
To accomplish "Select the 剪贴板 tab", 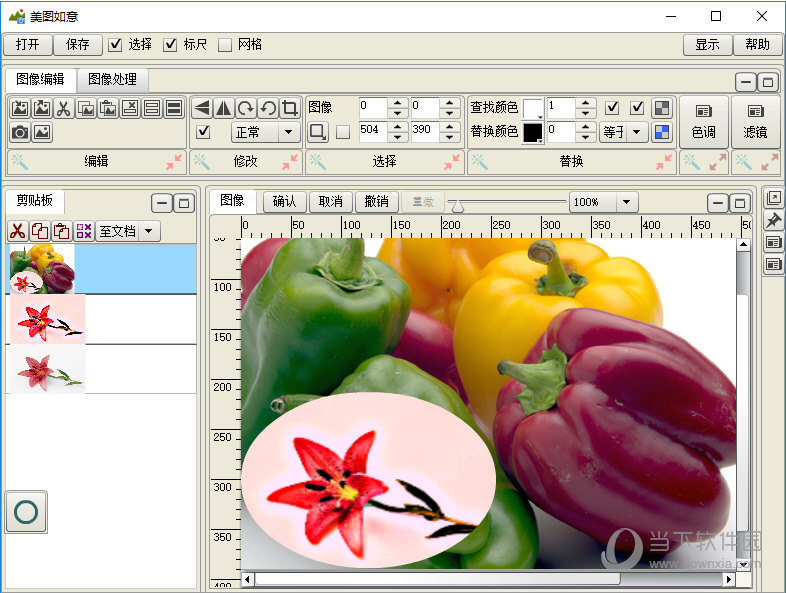I will point(34,199).
